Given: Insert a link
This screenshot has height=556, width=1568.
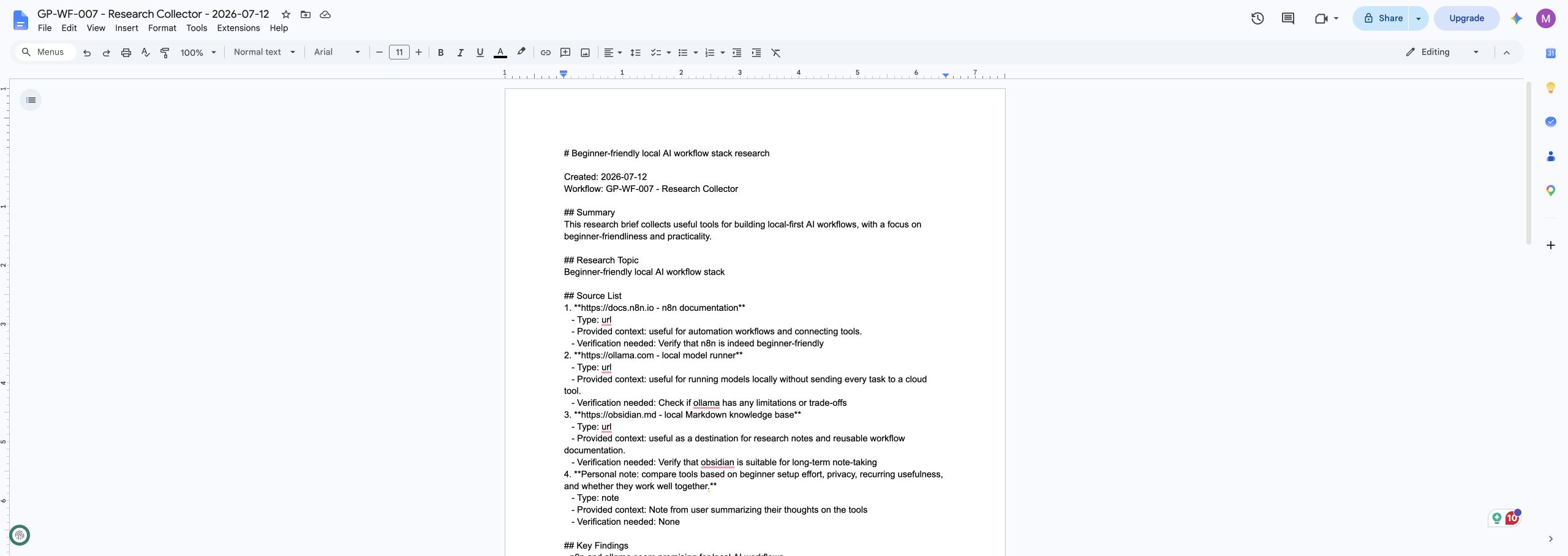Looking at the screenshot, I should click(545, 53).
